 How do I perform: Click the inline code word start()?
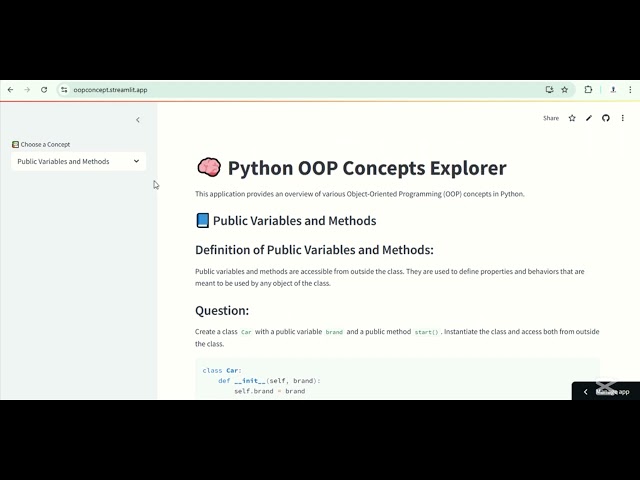pyautogui.click(x=426, y=332)
